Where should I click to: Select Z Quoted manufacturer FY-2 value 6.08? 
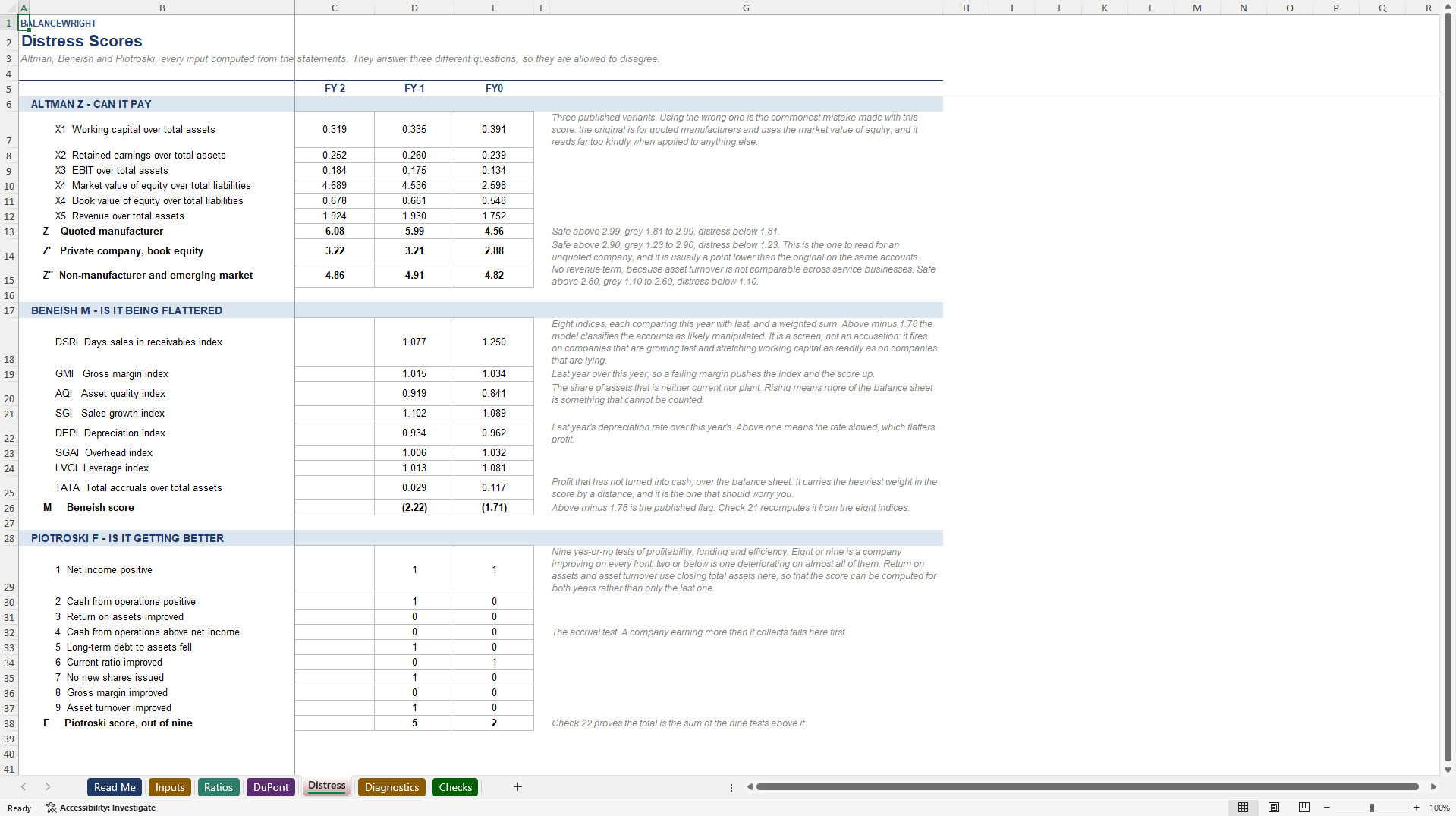pyautogui.click(x=335, y=232)
